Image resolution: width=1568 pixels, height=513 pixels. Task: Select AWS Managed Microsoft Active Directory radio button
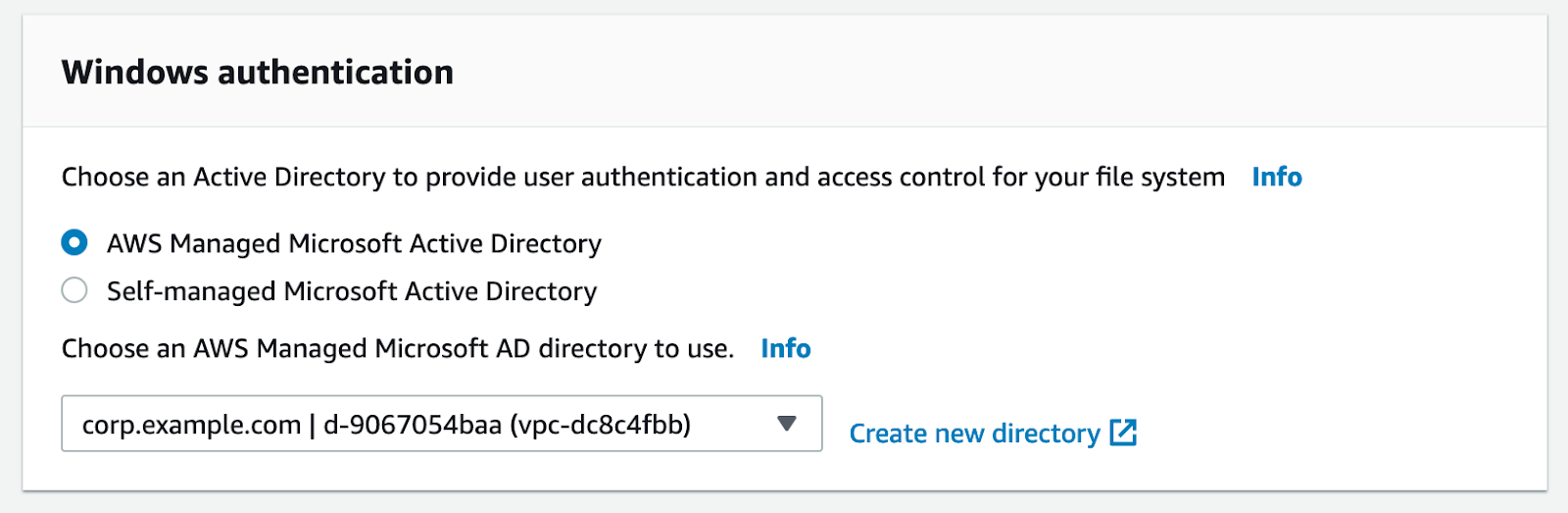pyautogui.click(x=74, y=242)
